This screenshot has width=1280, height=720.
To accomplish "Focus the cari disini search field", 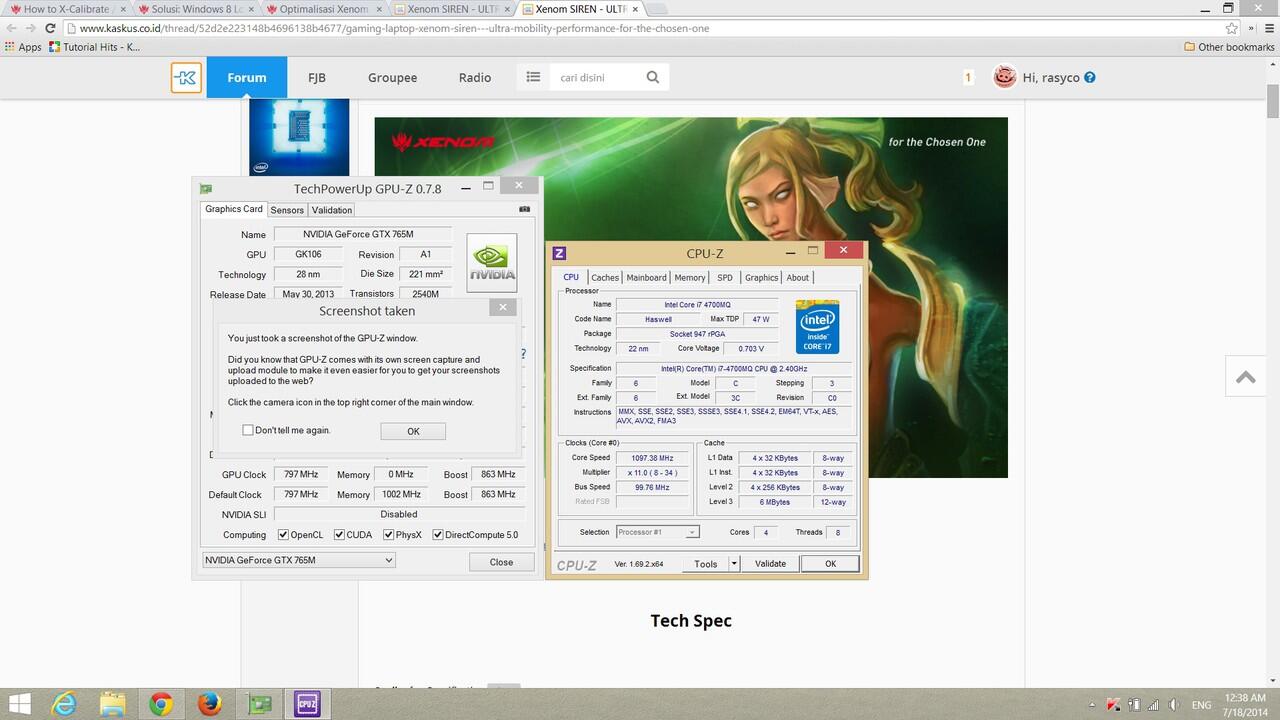I will (598, 77).
